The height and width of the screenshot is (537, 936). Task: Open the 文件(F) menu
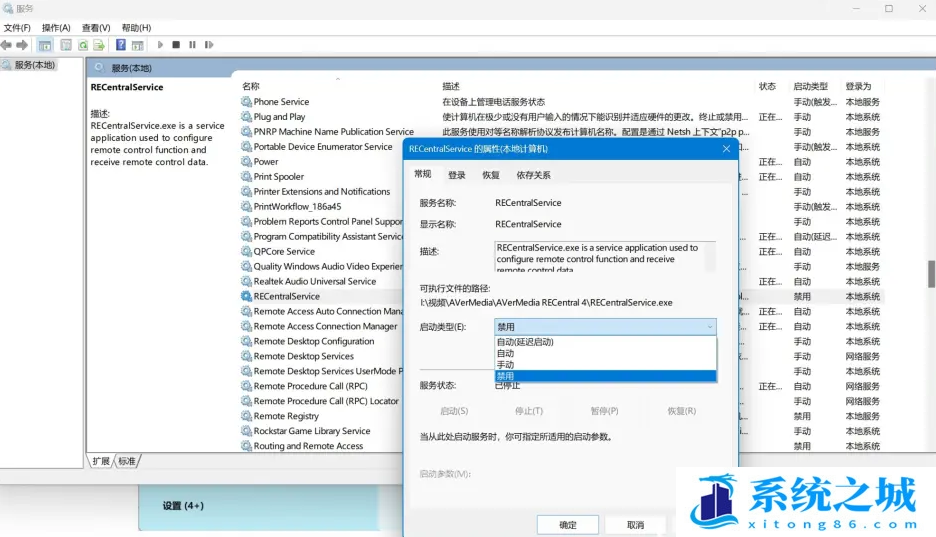pyautogui.click(x=17, y=27)
